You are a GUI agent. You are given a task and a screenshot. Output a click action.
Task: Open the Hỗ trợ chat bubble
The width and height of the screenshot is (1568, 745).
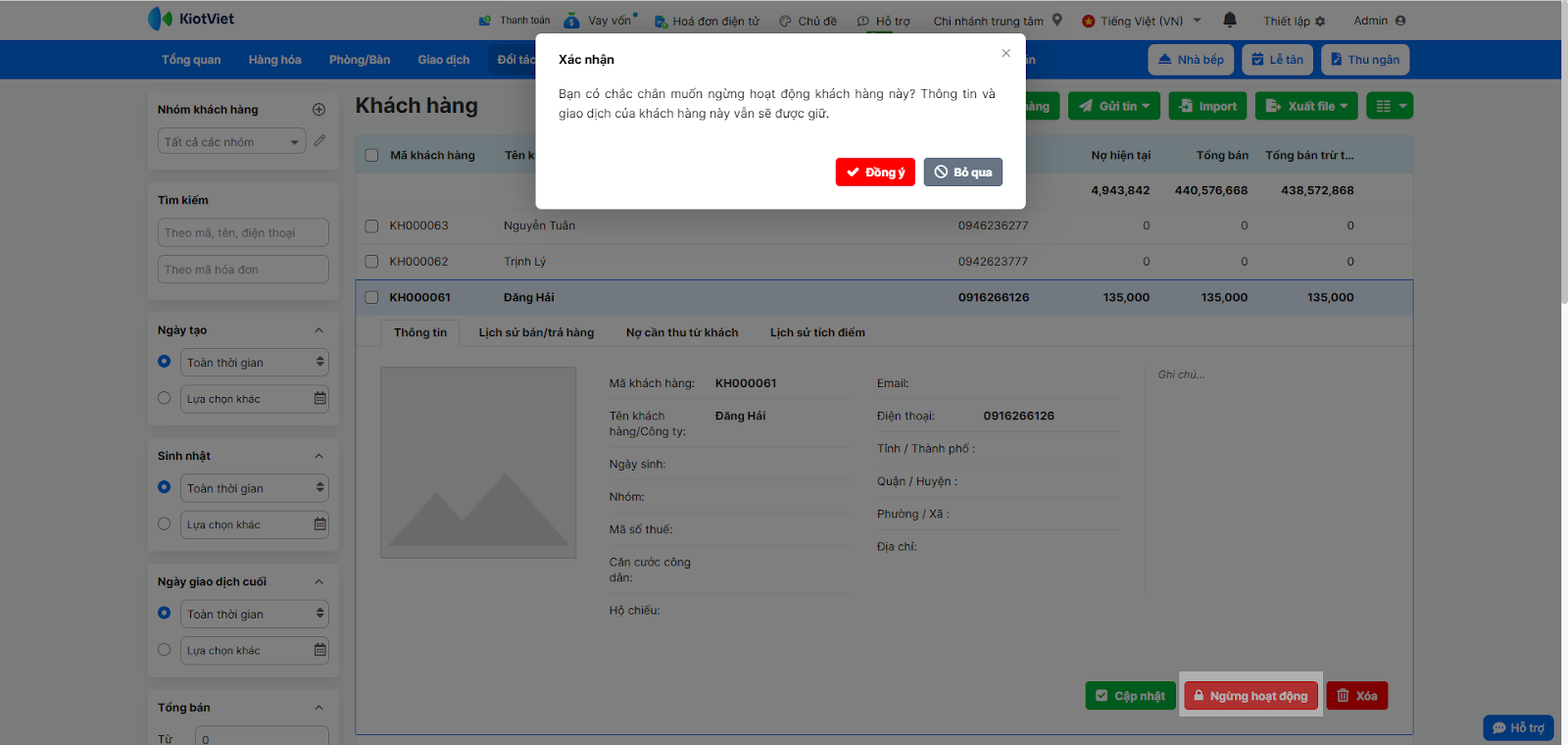(x=1518, y=727)
